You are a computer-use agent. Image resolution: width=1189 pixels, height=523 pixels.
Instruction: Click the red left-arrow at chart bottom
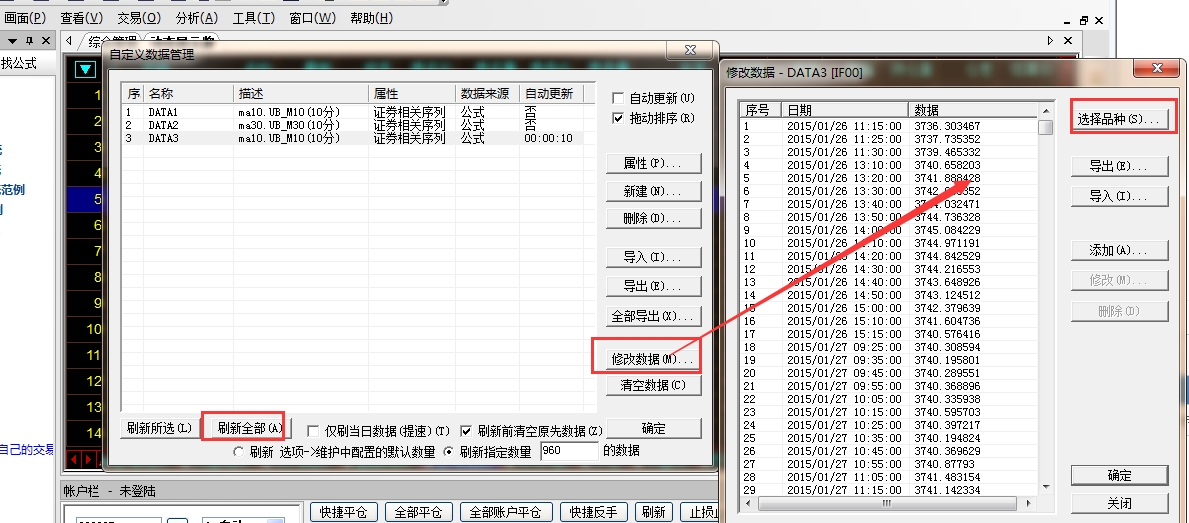73,459
